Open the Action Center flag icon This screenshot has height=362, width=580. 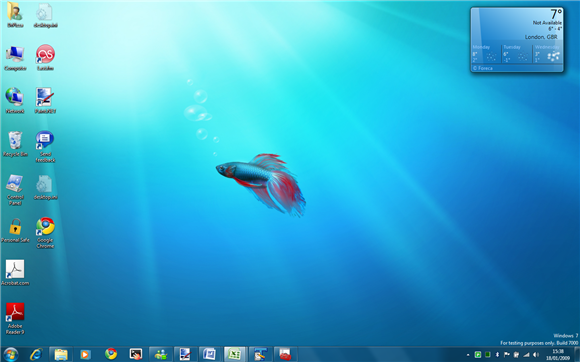click(x=507, y=355)
